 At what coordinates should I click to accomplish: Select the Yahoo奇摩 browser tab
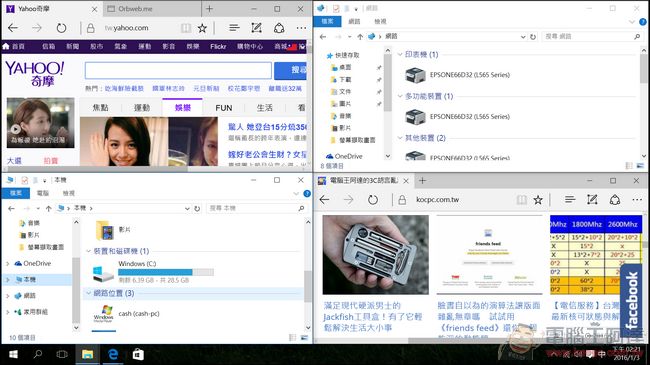pos(51,9)
